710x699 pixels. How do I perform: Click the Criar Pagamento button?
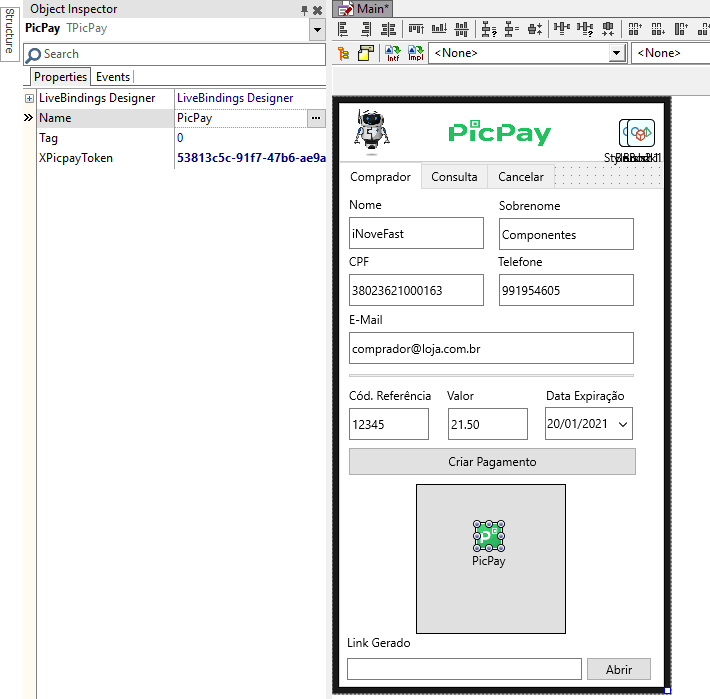(492, 462)
